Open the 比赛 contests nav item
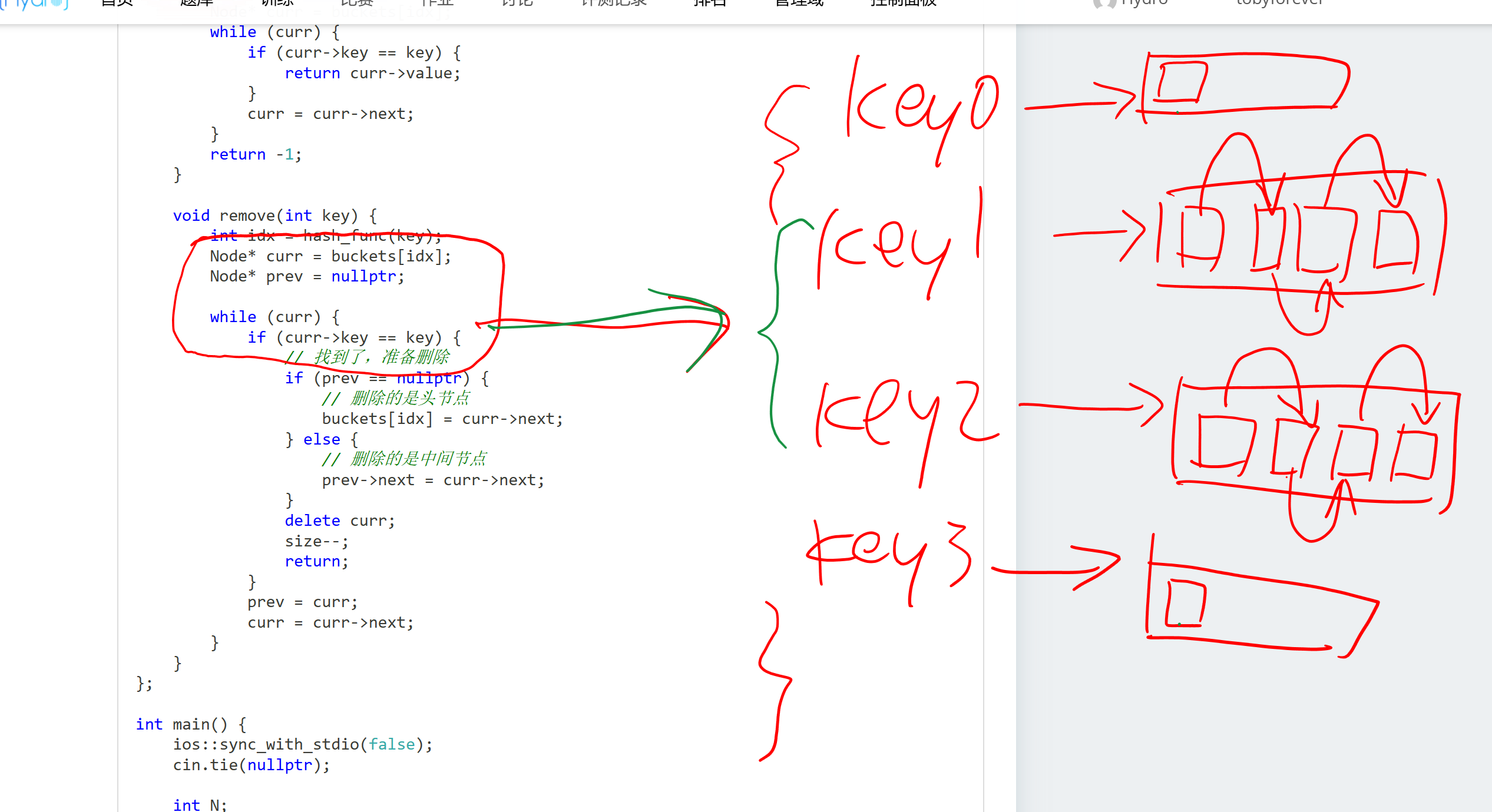Viewport: 1492px width, 812px height. (x=357, y=3)
